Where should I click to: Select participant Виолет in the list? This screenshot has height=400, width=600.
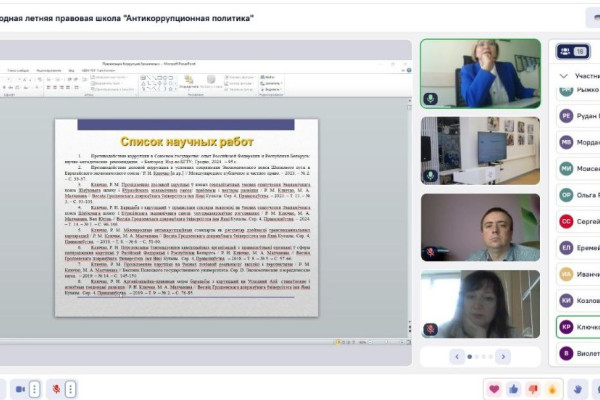point(577,352)
